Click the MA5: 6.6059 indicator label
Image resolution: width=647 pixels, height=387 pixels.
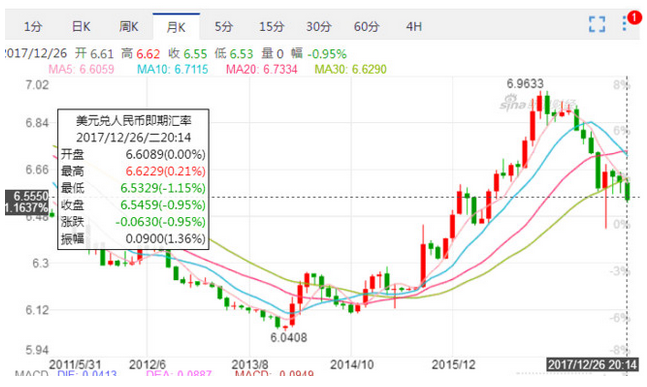[81, 69]
